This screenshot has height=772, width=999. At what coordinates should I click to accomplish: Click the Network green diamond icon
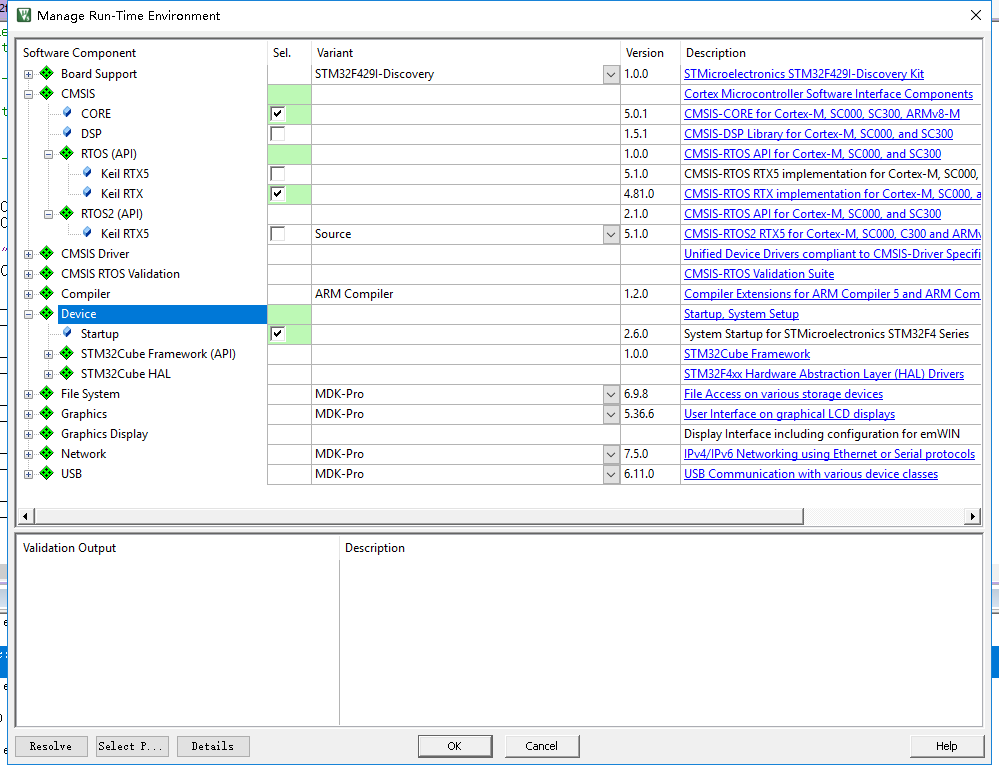click(x=47, y=453)
